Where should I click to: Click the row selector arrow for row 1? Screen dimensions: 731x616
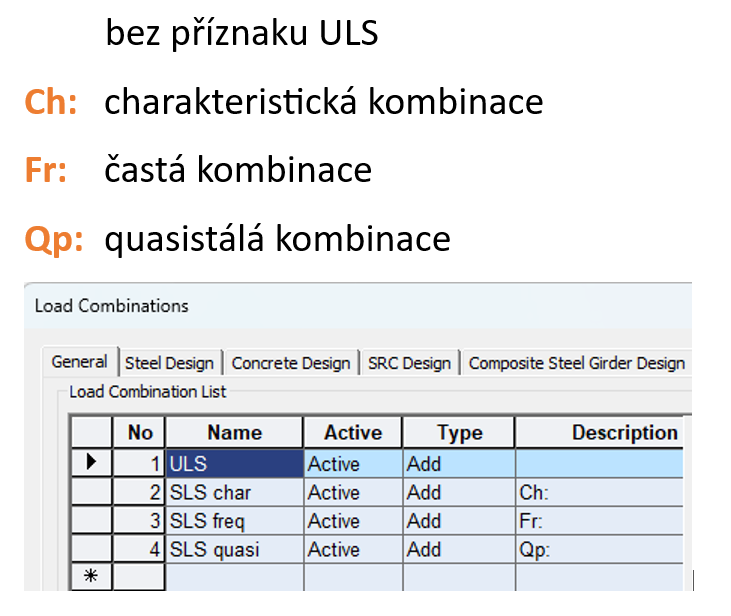click(91, 463)
